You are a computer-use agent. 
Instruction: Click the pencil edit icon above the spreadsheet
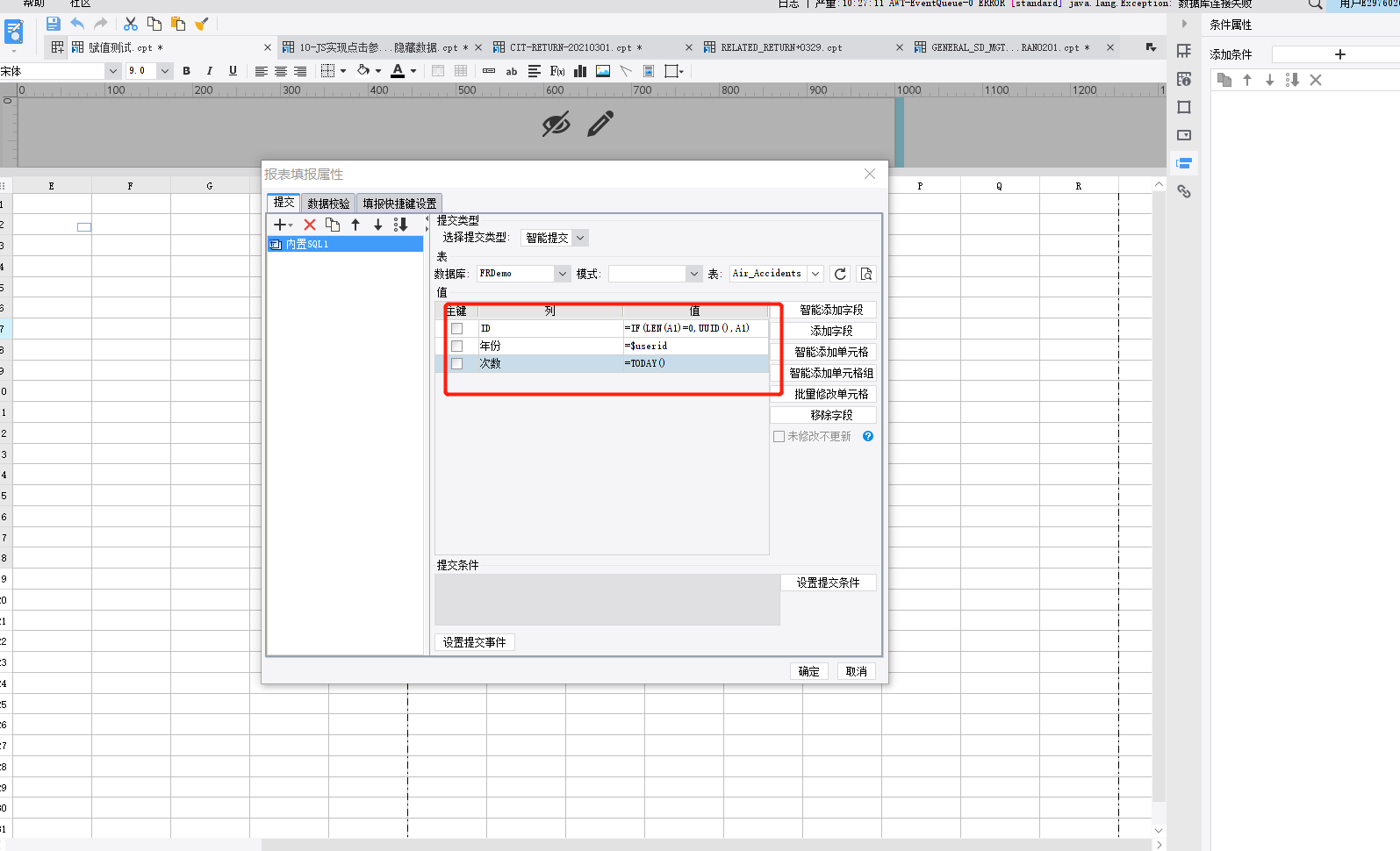tap(600, 124)
